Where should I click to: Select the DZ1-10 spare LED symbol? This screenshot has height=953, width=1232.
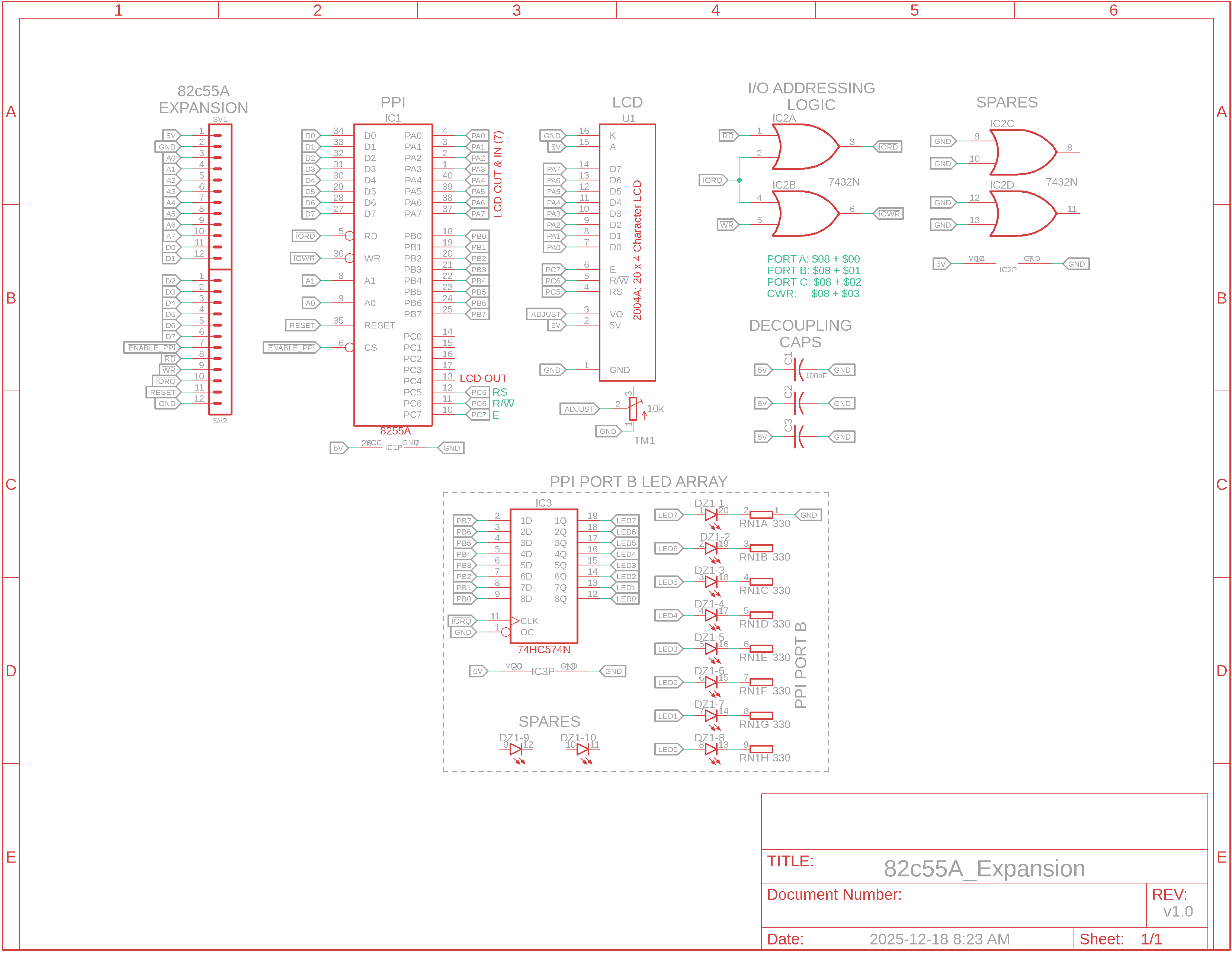click(x=583, y=750)
